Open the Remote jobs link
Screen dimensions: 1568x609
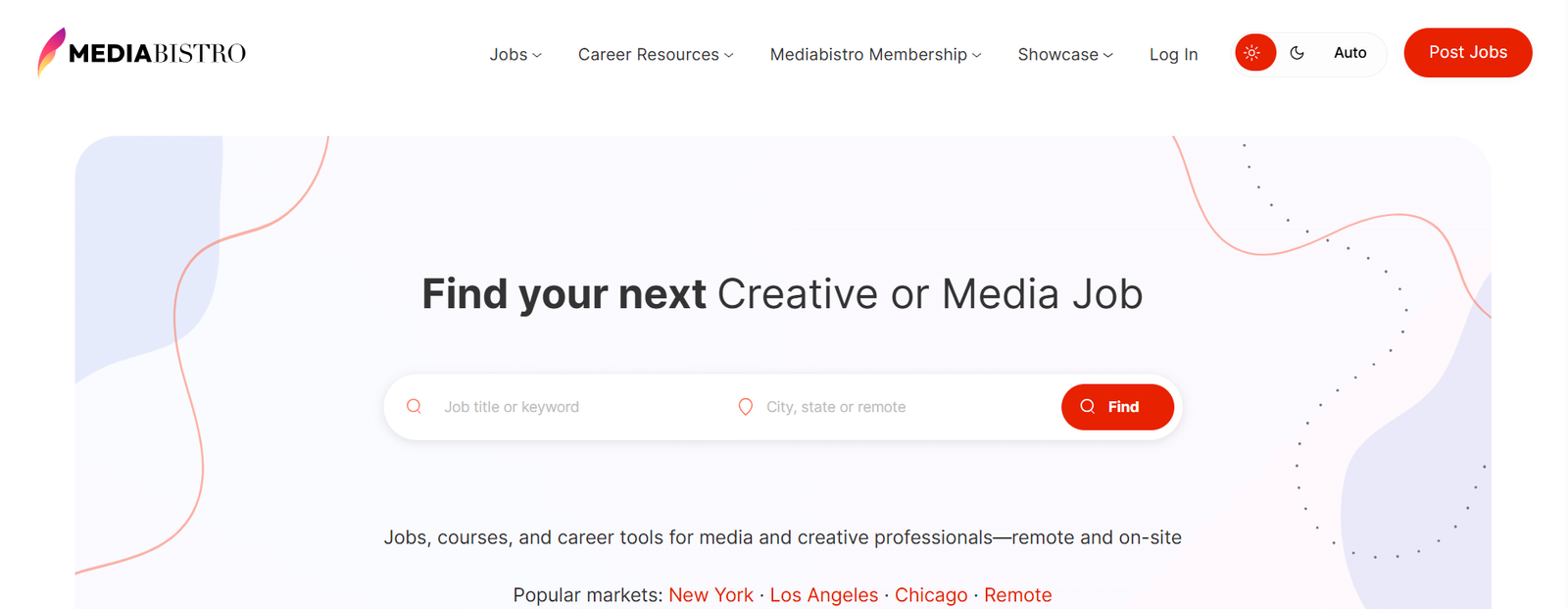tap(1017, 594)
